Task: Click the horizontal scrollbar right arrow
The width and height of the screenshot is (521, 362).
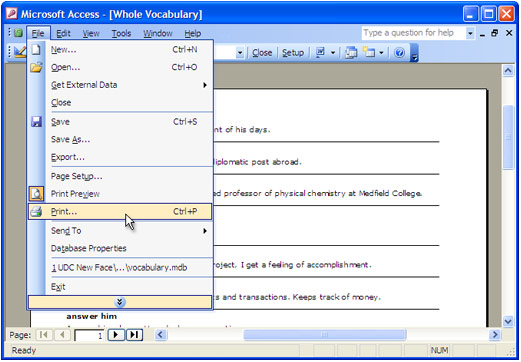Action: [x=495, y=334]
